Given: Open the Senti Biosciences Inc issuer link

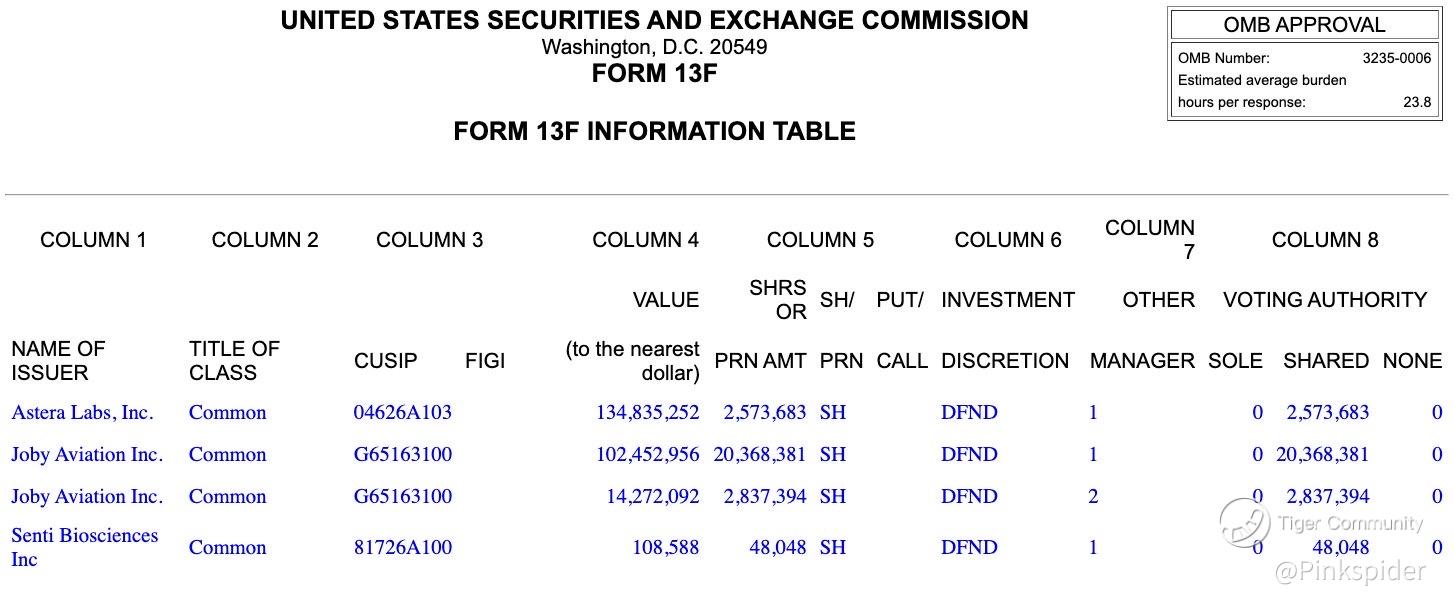Looking at the screenshot, I should [x=84, y=546].
